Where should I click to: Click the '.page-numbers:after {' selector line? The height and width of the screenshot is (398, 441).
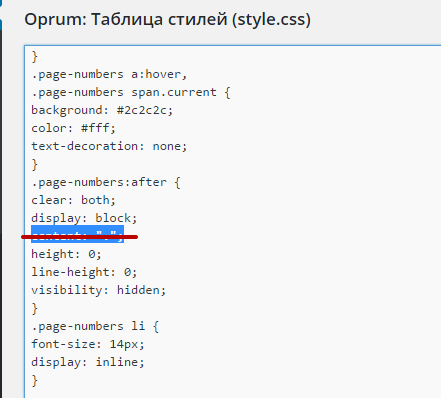[x=106, y=182]
